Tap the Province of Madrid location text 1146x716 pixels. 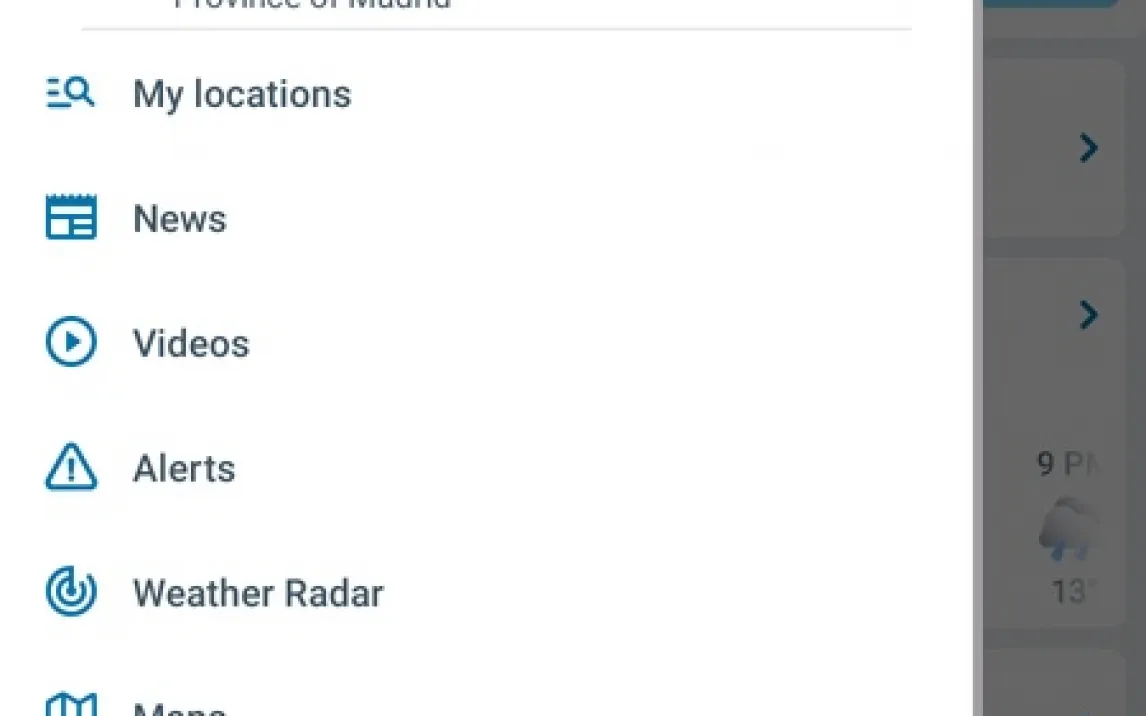(x=312, y=5)
